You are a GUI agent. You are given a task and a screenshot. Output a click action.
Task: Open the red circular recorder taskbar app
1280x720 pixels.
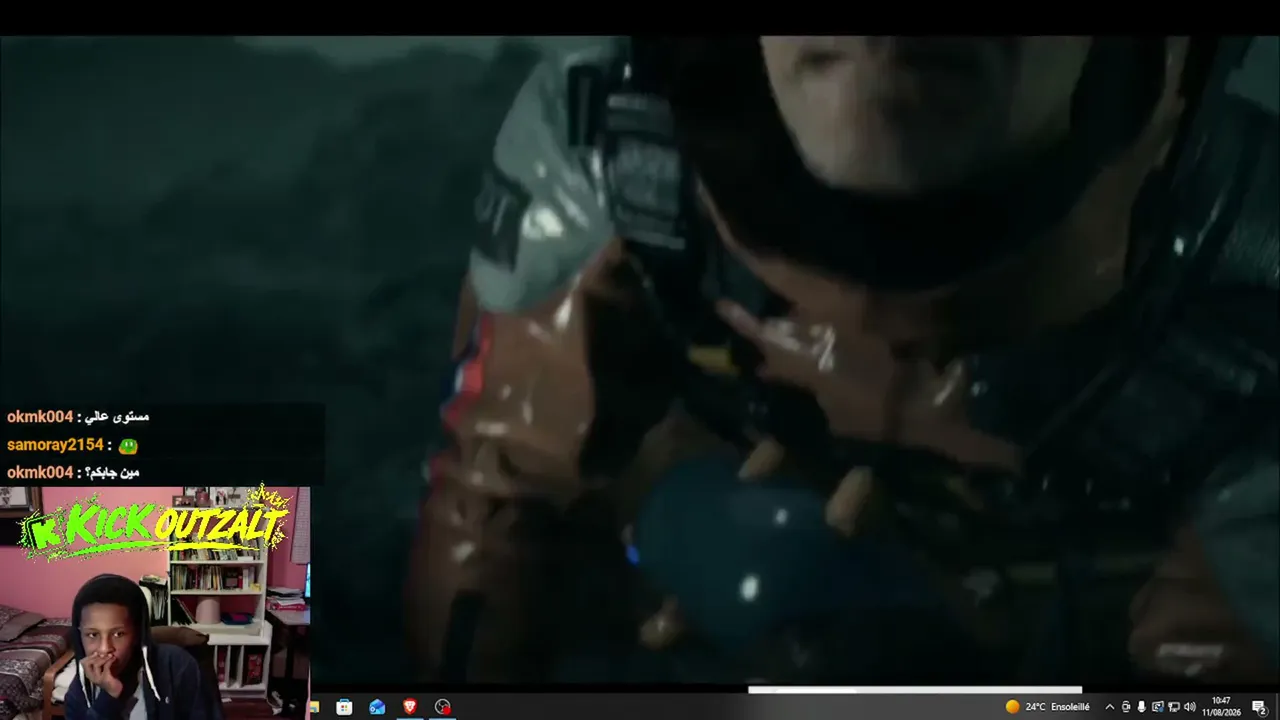pyautogui.click(x=443, y=707)
